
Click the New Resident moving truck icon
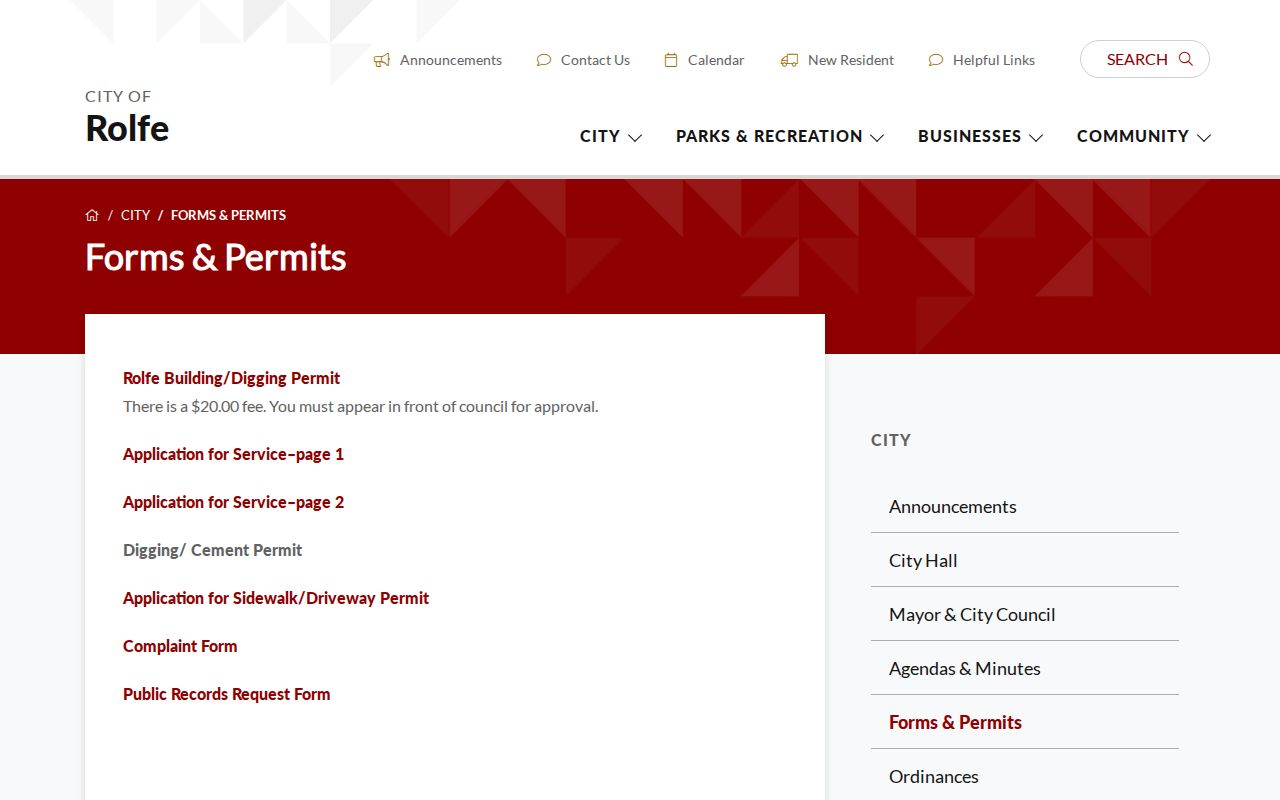coord(790,60)
